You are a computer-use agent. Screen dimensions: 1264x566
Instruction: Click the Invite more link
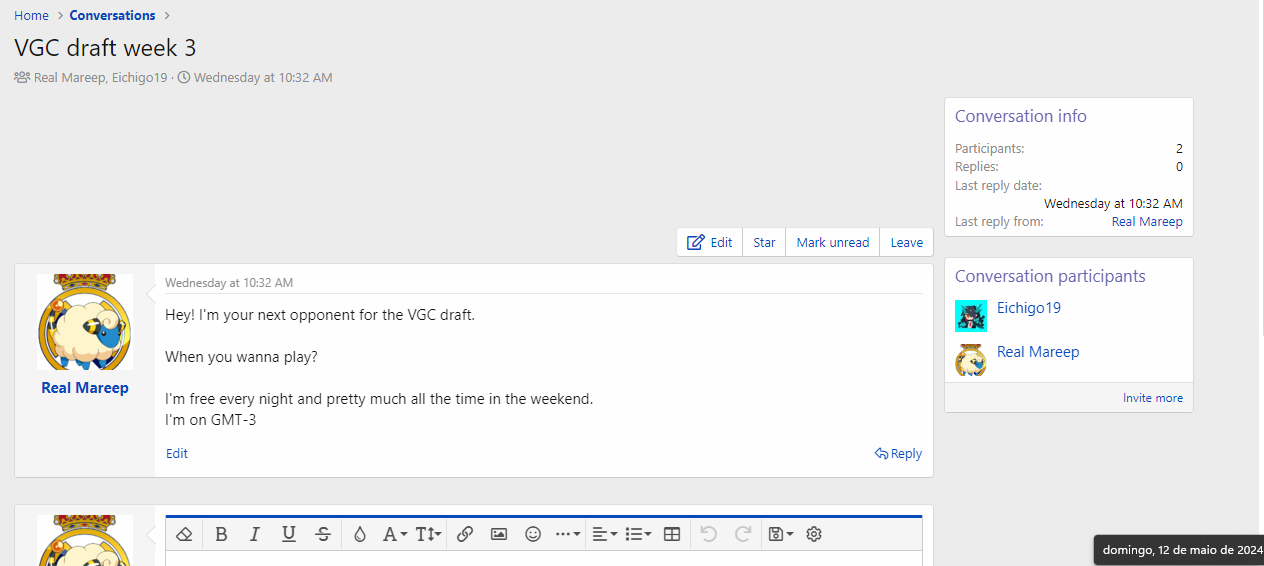[1152, 398]
